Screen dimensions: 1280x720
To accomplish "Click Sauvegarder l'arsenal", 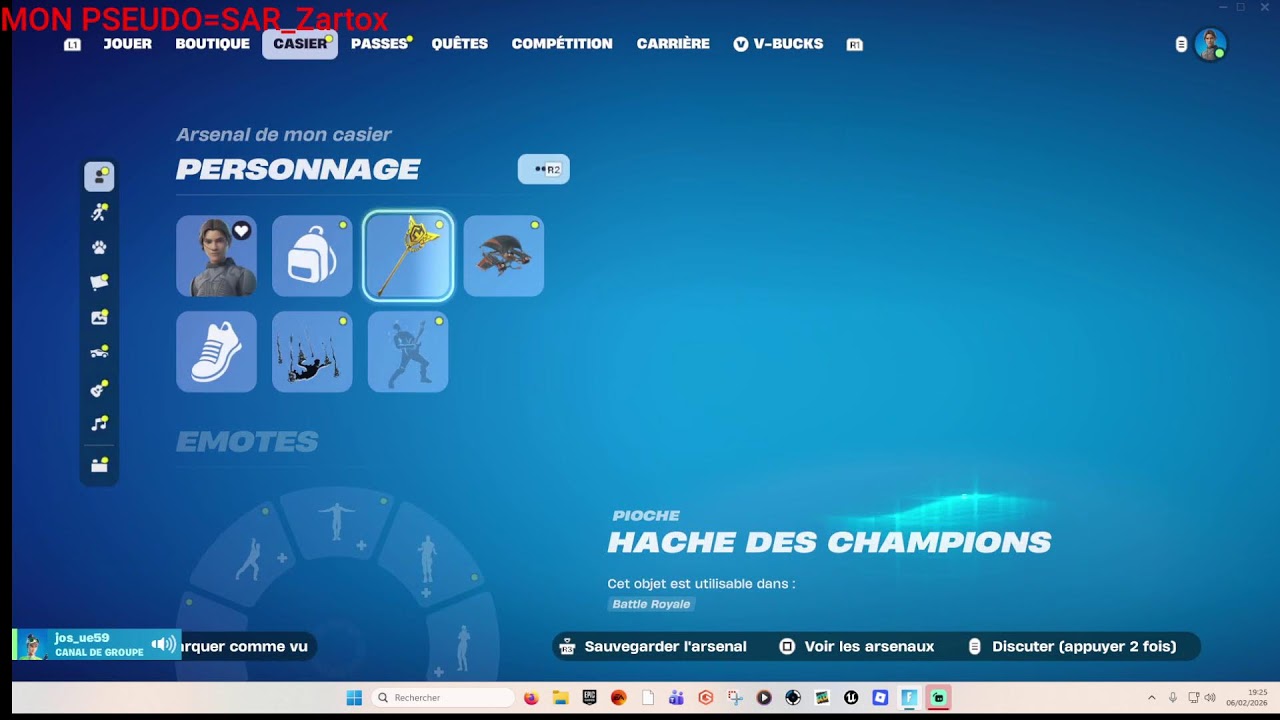I will (x=653, y=647).
